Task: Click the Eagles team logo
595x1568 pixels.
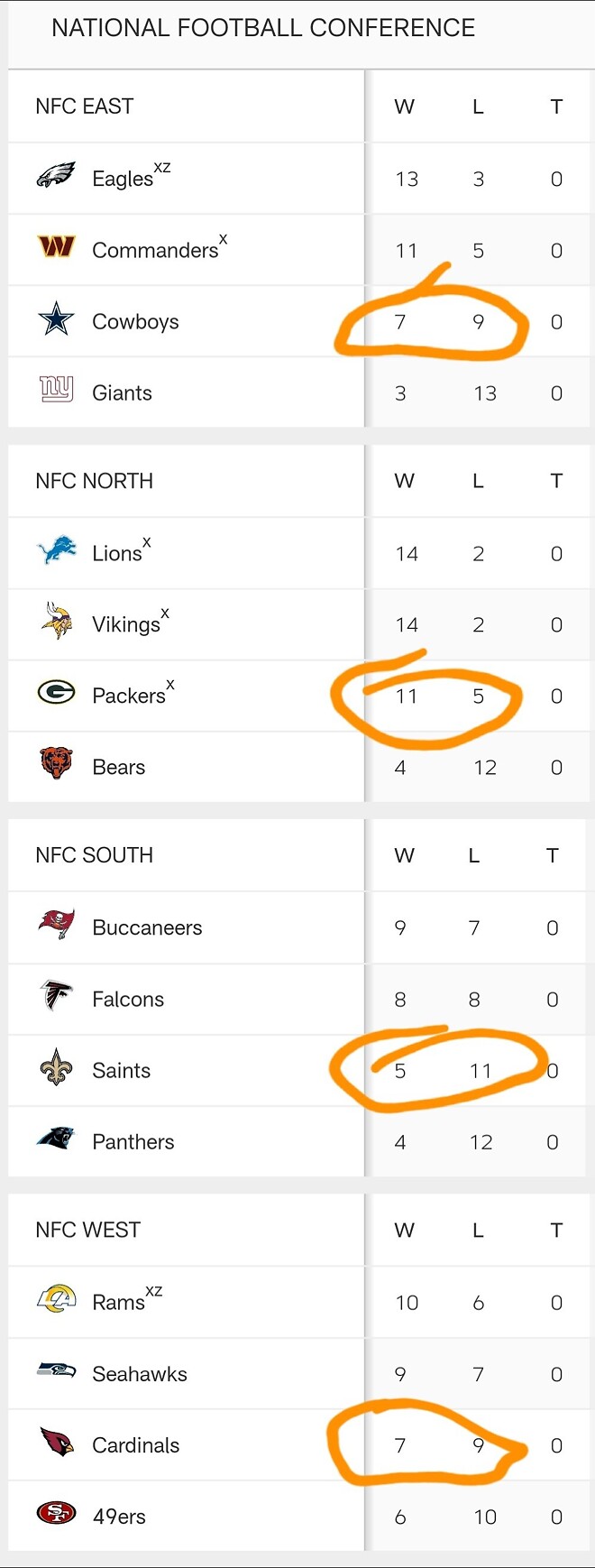Action: click(56, 176)
